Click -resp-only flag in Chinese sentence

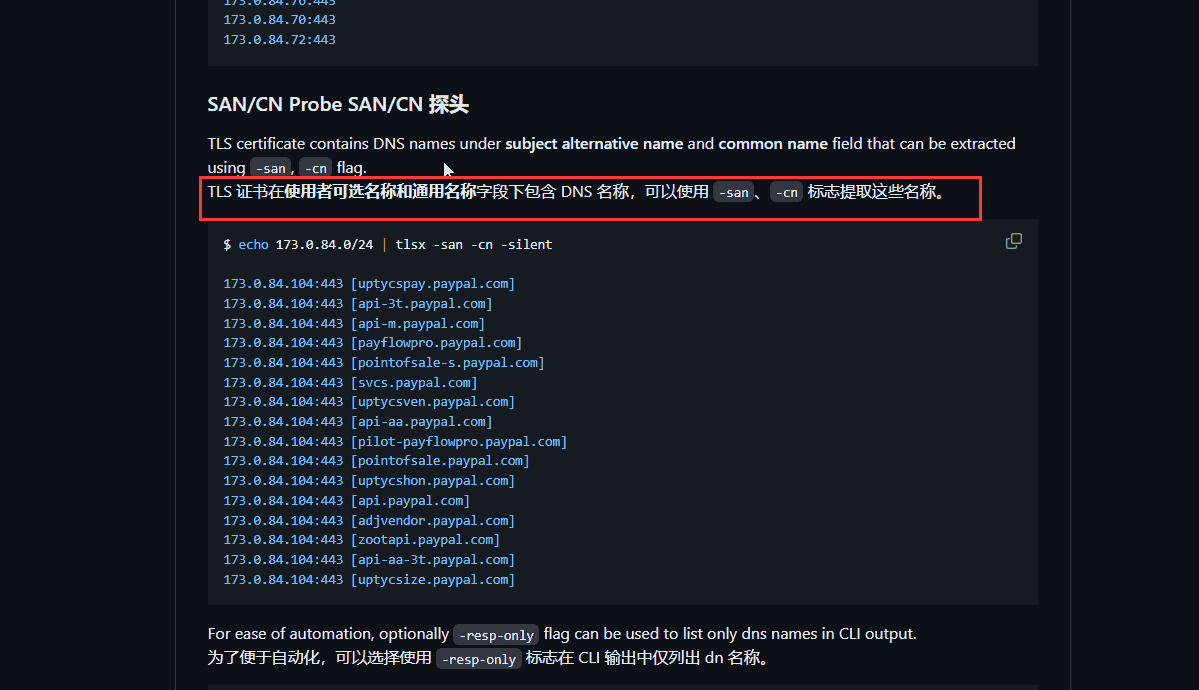(479, 659)
